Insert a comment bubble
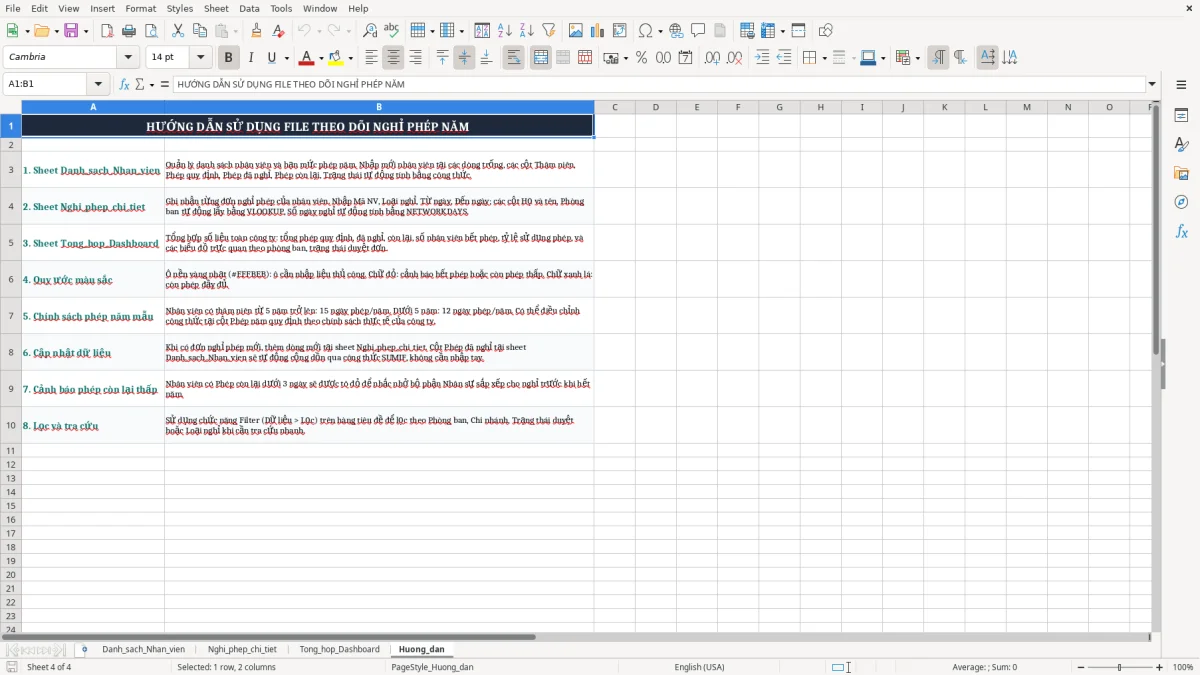Image resolution: width=1200 pixels, height=675 pixels. pos(698,31)
